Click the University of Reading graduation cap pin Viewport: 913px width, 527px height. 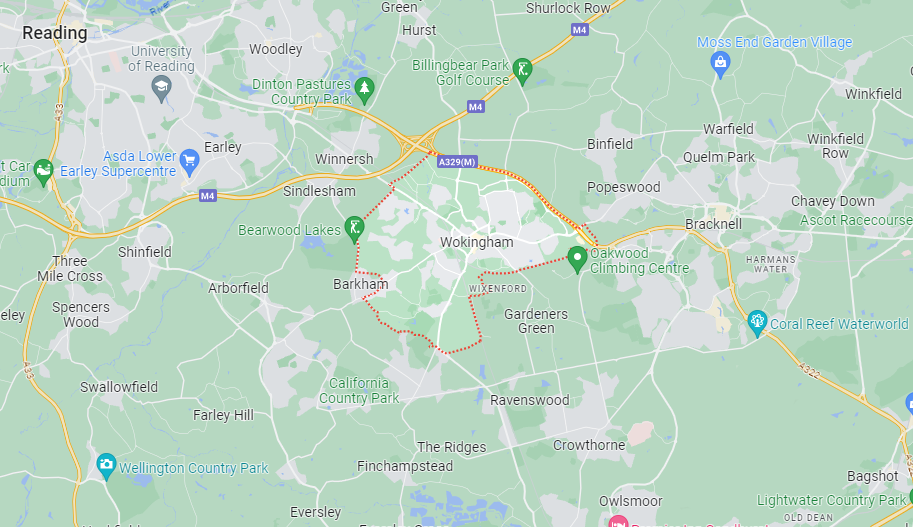tap(161, 89)
